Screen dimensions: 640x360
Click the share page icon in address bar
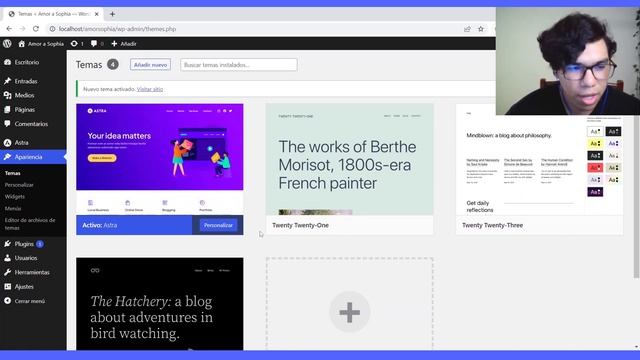click(467, 29)
